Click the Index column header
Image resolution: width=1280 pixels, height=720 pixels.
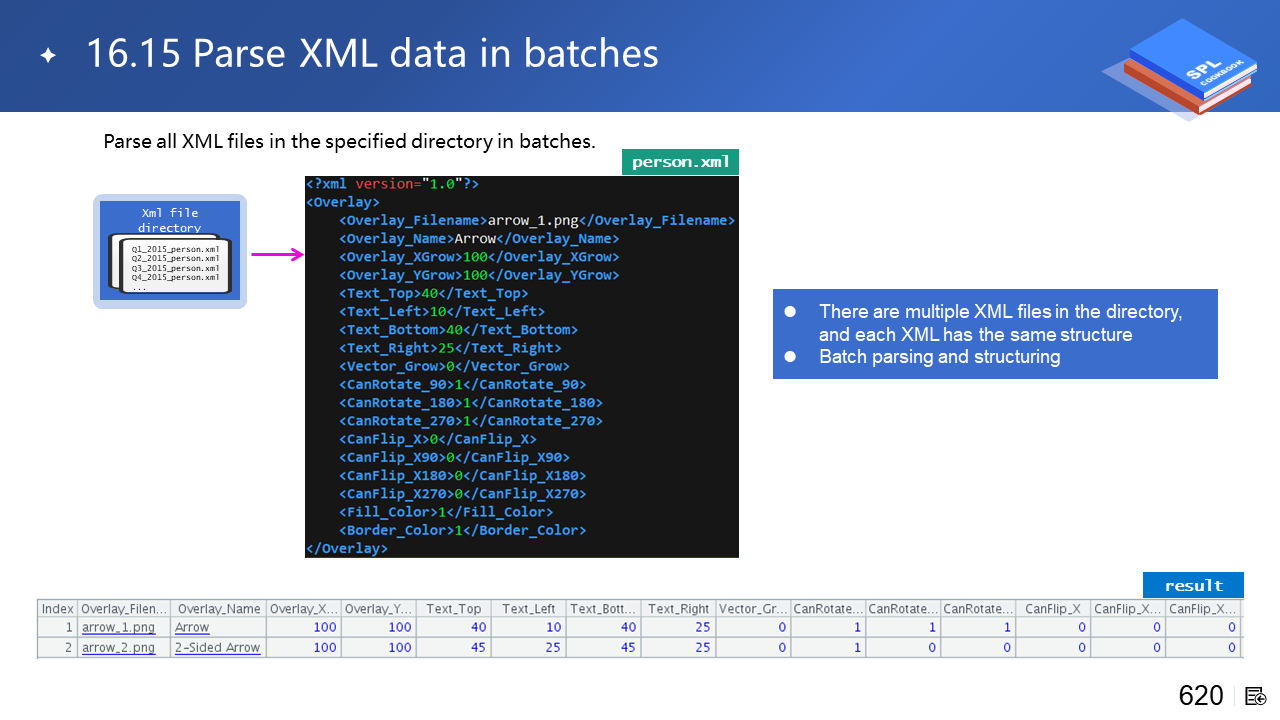[57, 609]
